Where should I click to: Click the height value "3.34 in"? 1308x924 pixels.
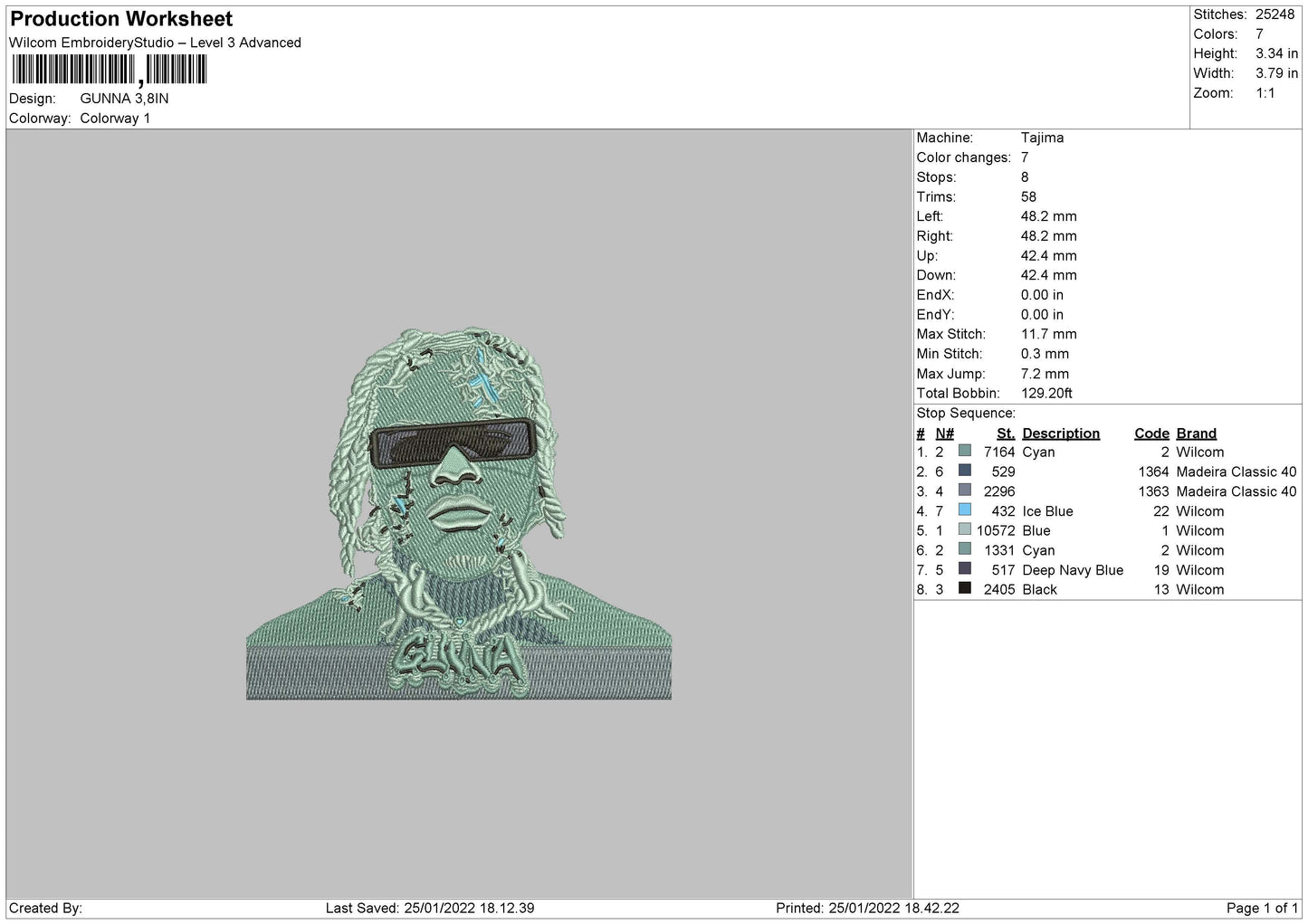[1276, 53]
